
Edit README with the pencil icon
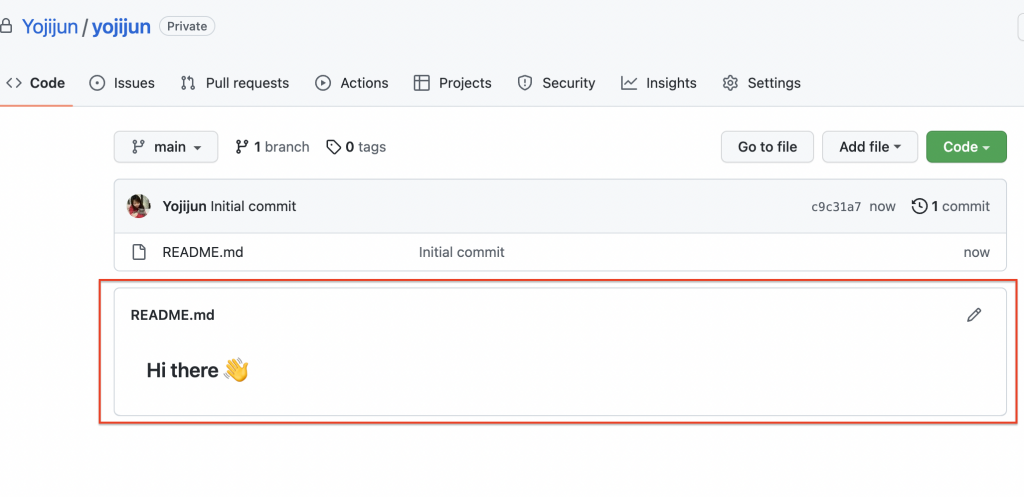(974, 315)
